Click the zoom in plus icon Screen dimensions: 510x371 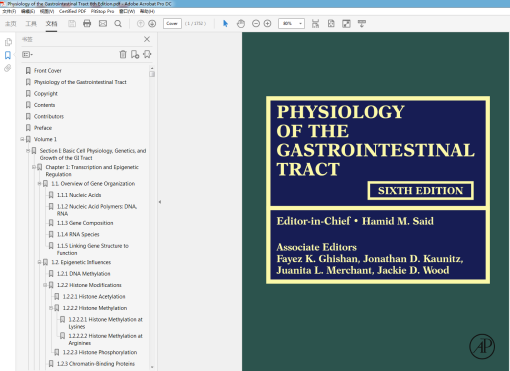coord(267,24)
